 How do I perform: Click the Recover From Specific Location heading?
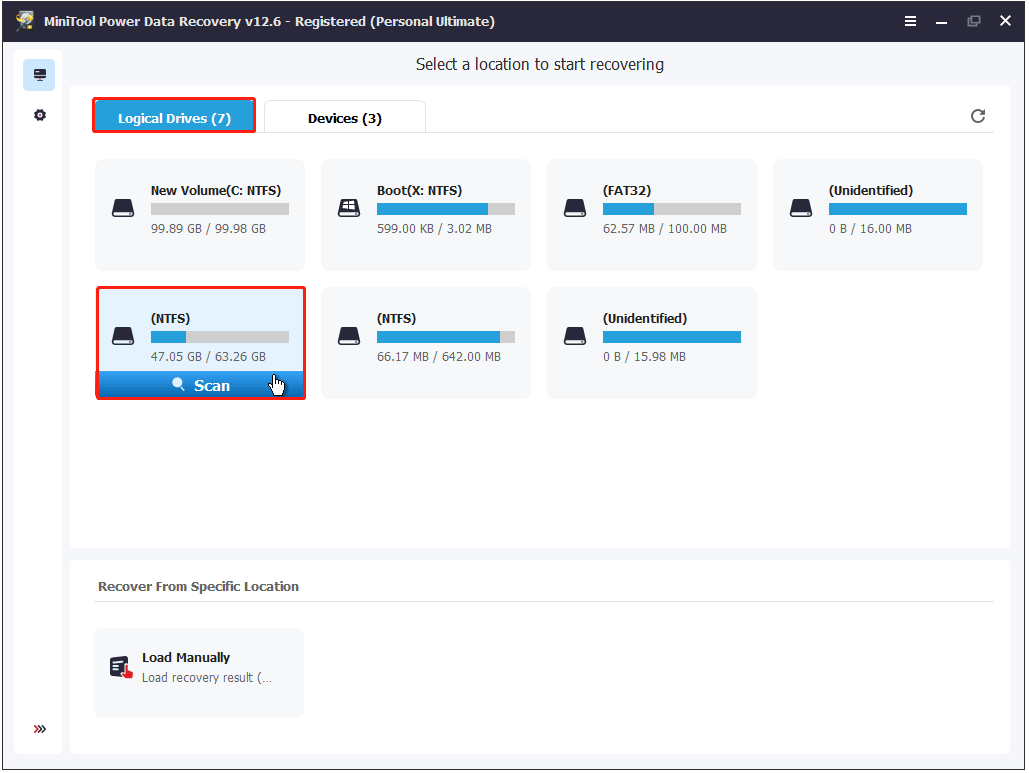[197, 587]
